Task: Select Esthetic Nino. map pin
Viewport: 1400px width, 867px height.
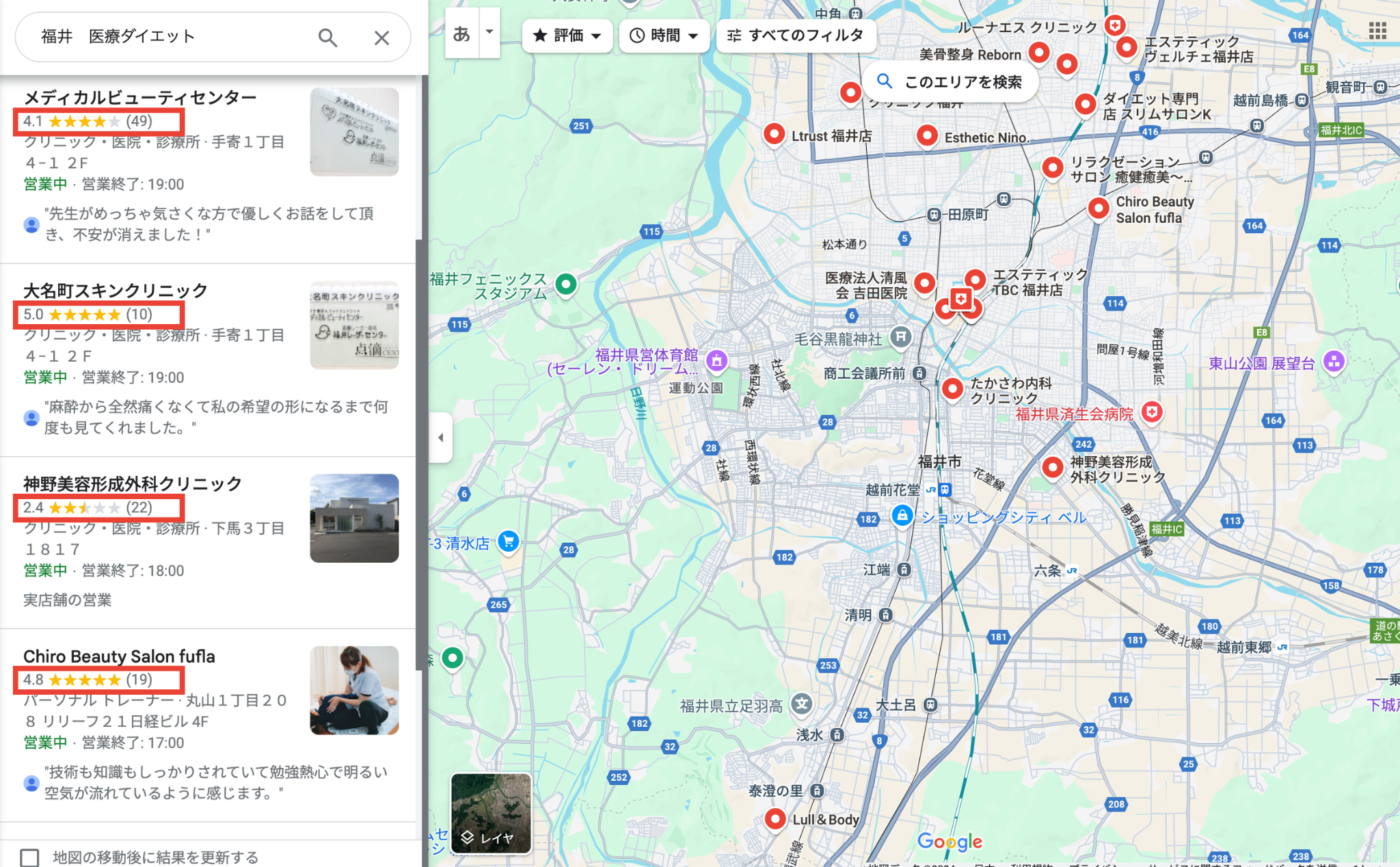Action: [927, 135]
